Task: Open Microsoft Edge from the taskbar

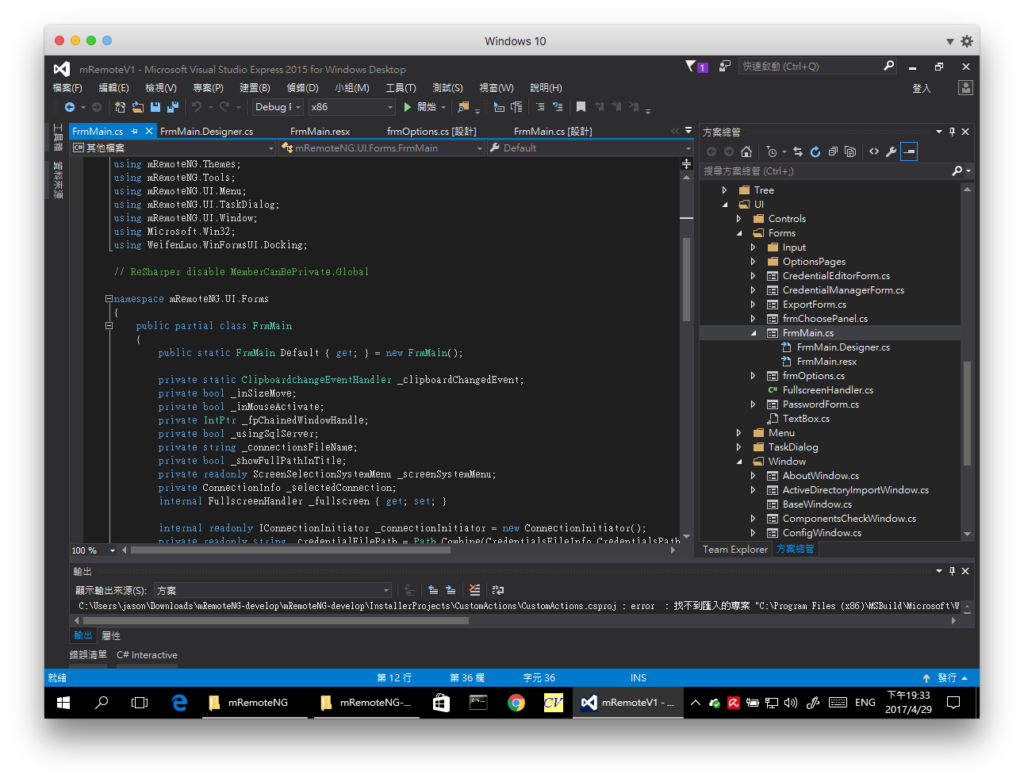Action: coord(179,702)
